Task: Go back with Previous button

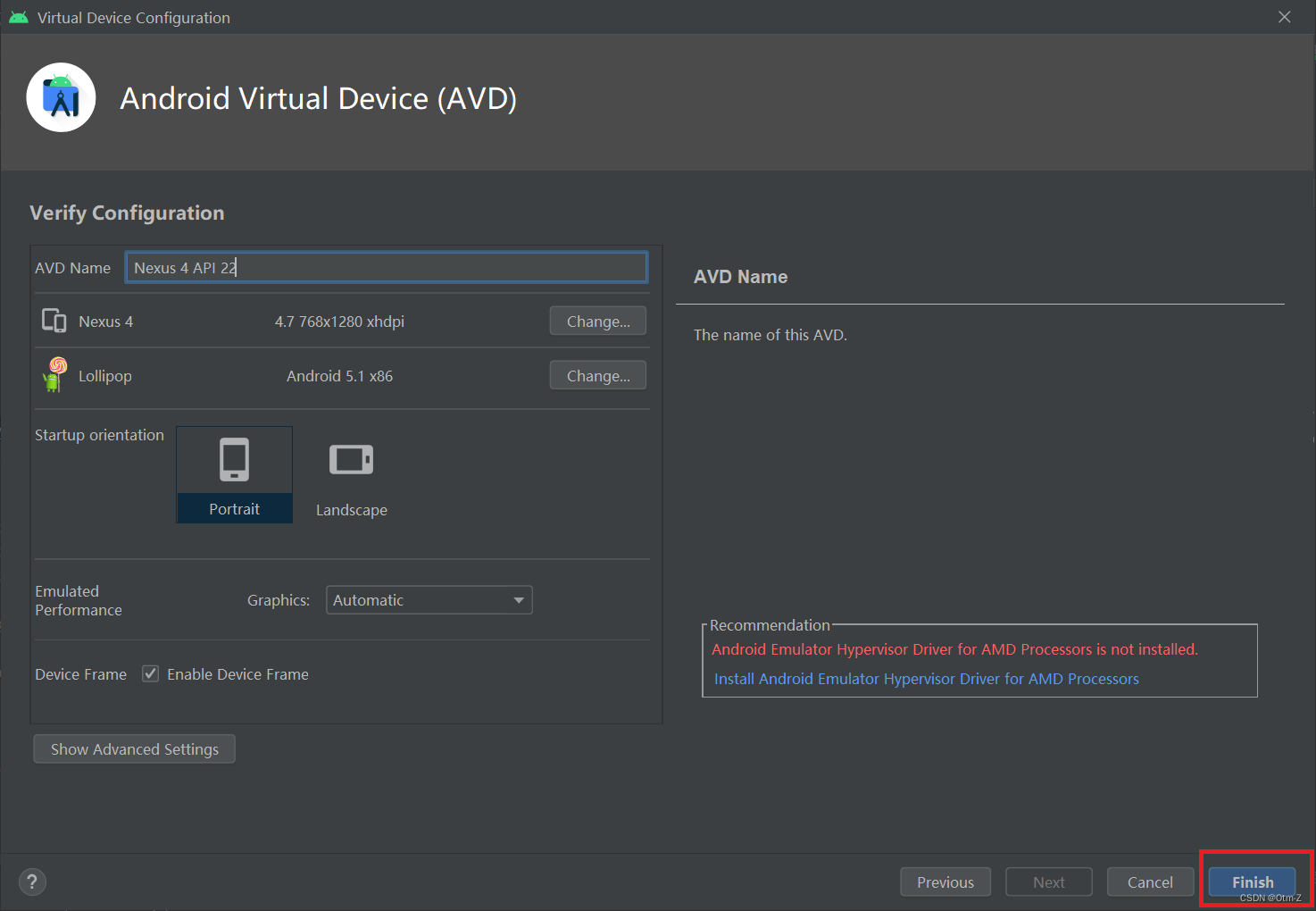Action: (x=945, y=882)
